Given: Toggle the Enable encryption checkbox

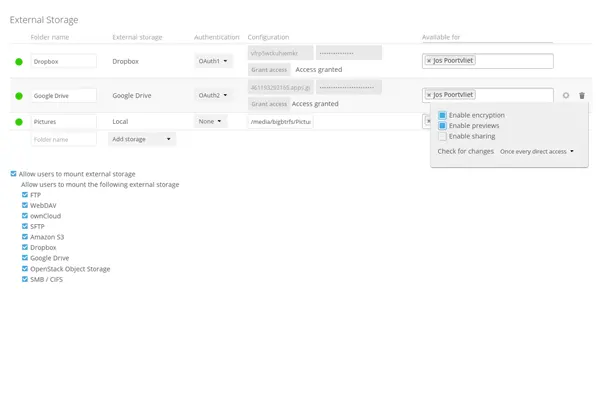Looking at the screenshot, I should [x=442, y=115].
